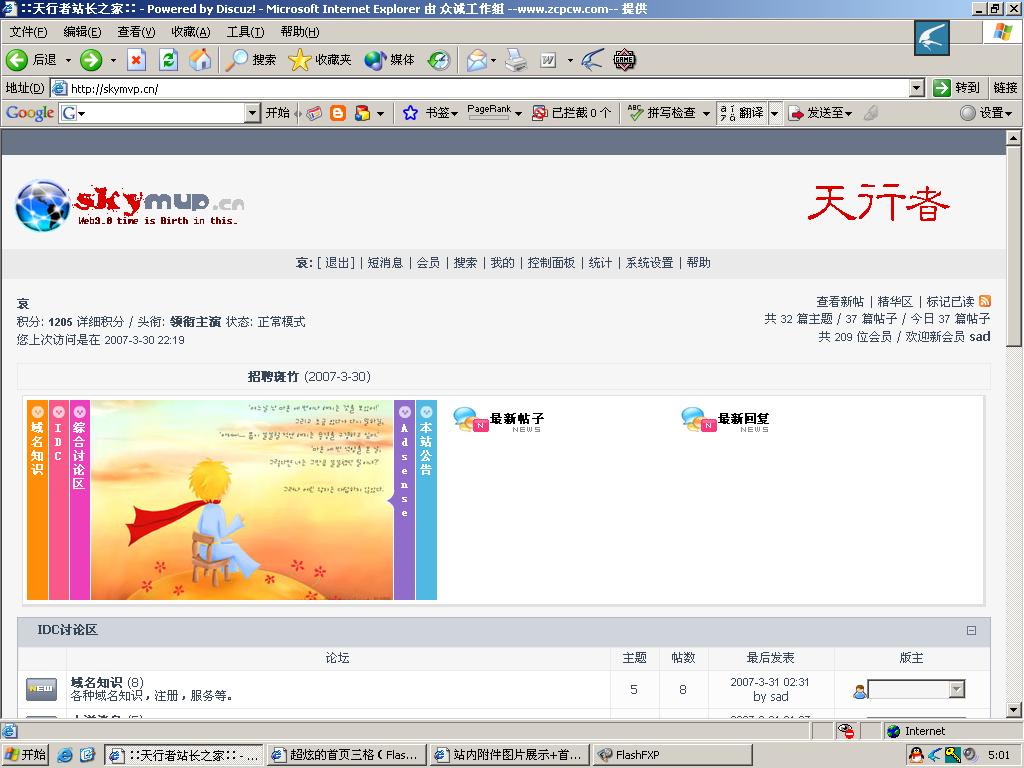Open the 收藏(A) menu
This screenshot has height=768, width=1024.
coord(191,32)
